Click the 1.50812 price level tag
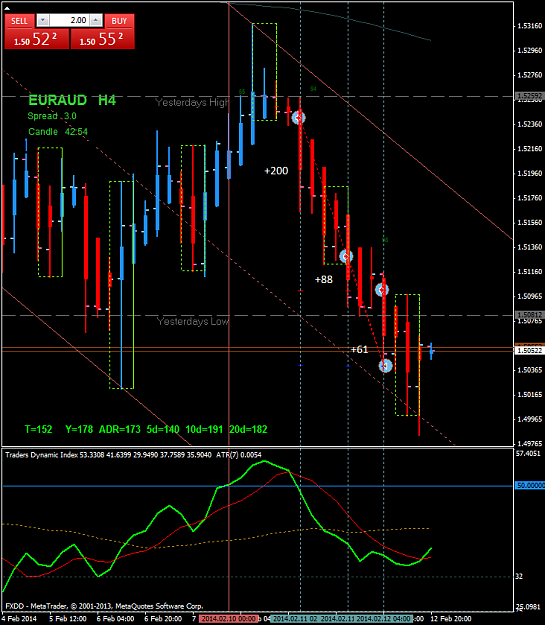This screenshot has width=545, height=625. pyautogui.click(x=529, y=315)
